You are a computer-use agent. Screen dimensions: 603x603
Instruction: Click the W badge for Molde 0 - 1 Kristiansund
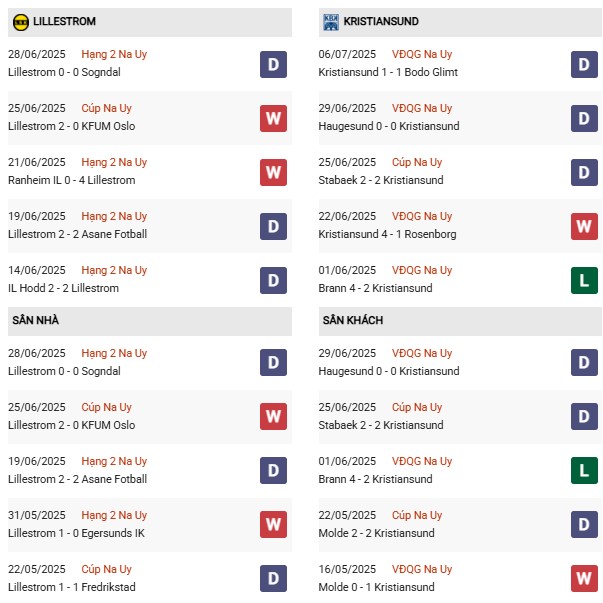584,577
